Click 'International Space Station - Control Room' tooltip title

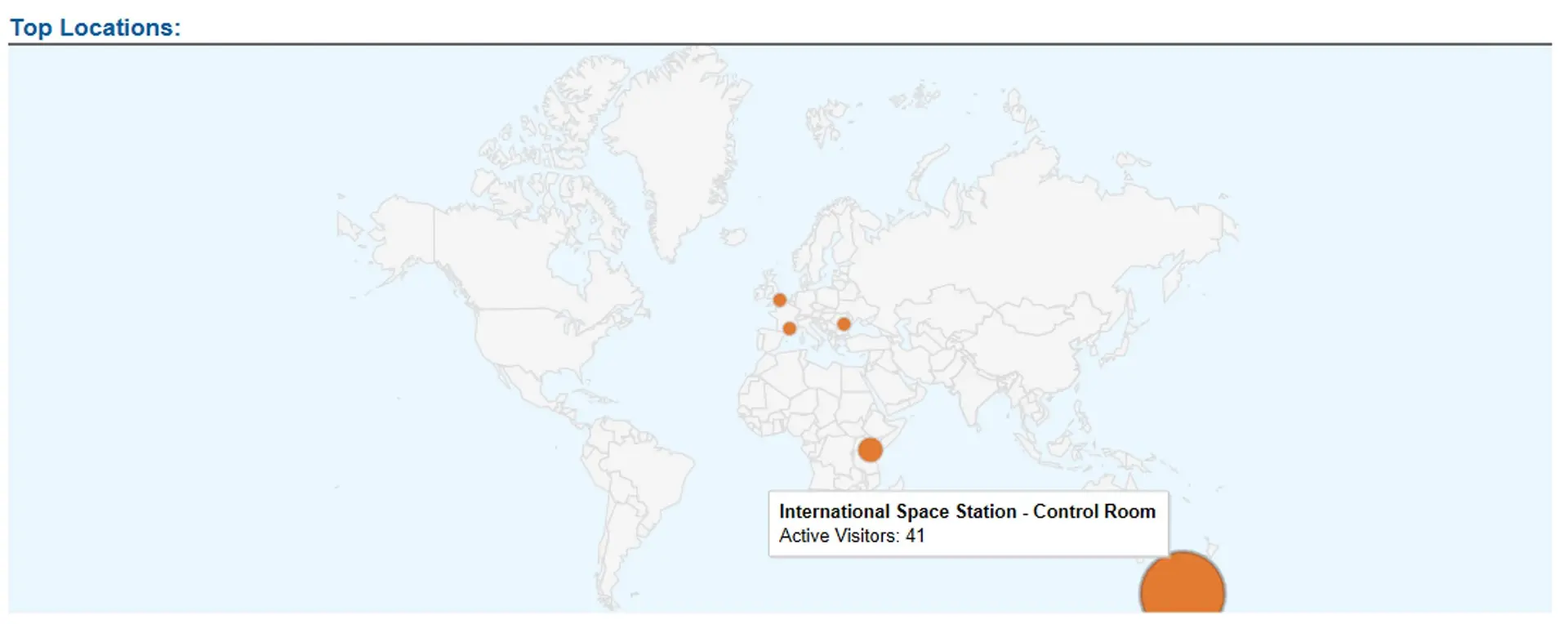pyautogui.click(x=967, y=511)
